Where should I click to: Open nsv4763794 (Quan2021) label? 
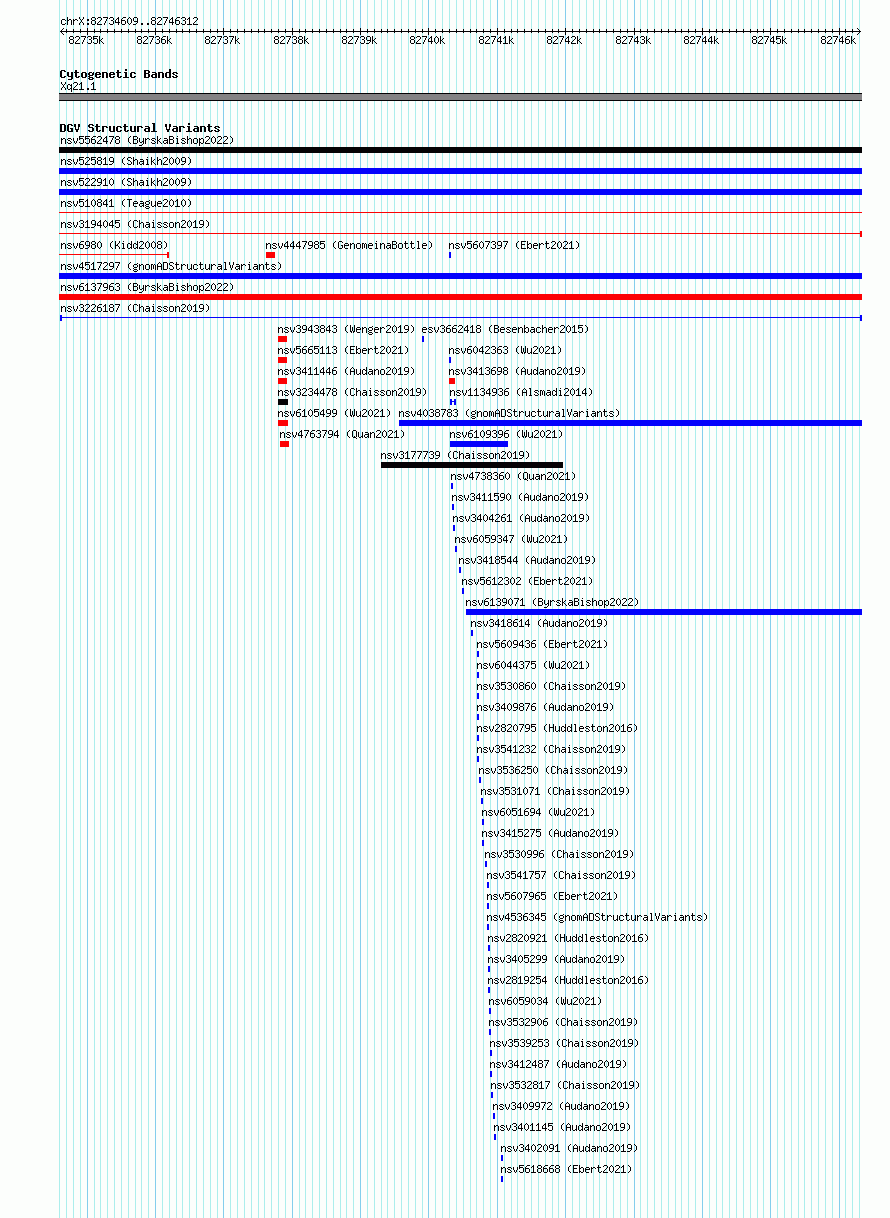point(342,434)
